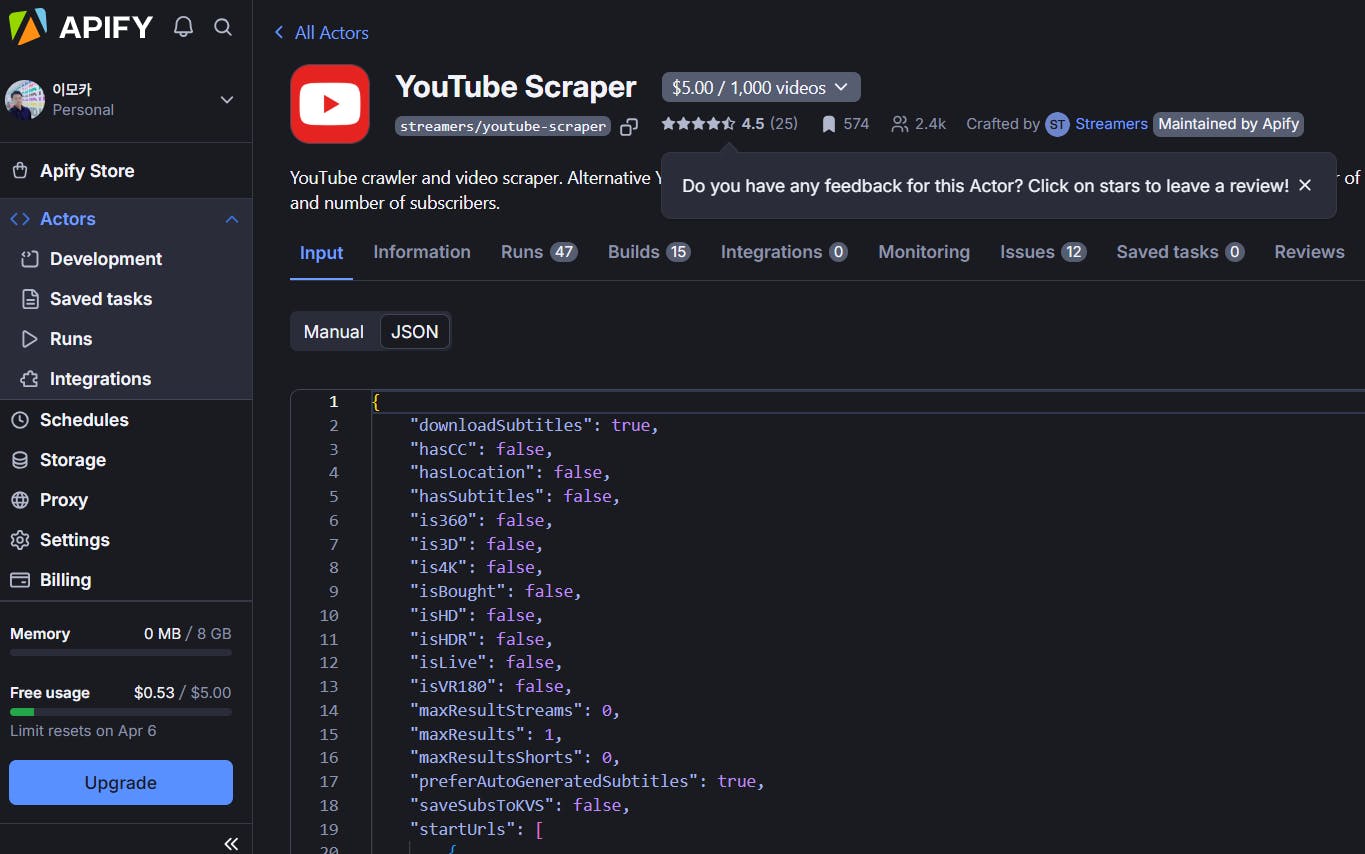Open Saved tasks in sidebar
Screen dimensions: 1365x854
click(101, 299)
